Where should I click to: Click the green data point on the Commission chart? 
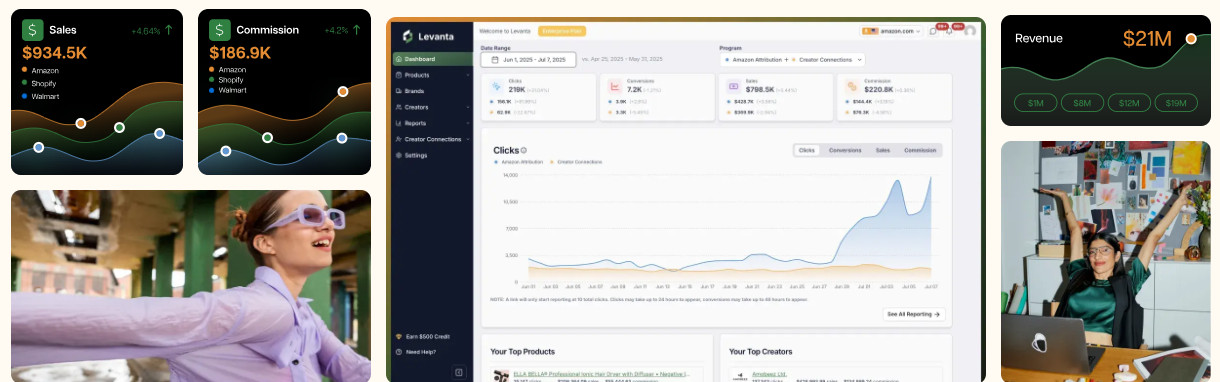267,137
